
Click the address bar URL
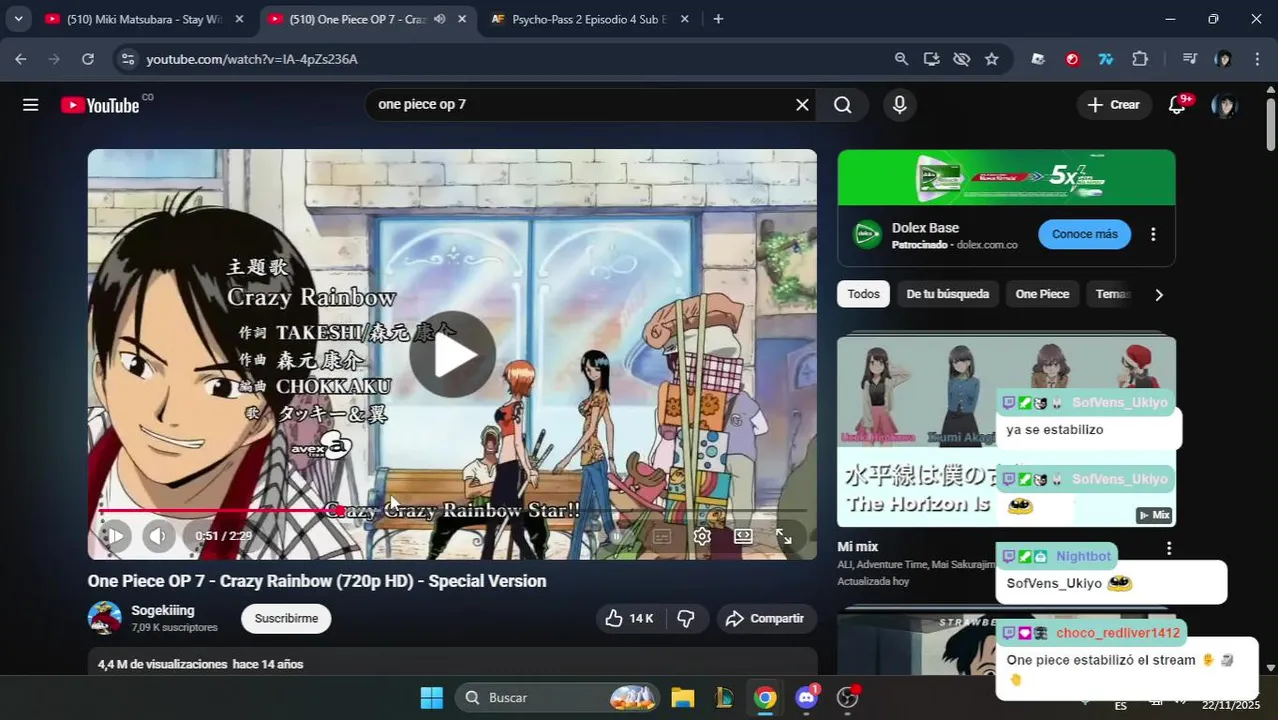tap(252, 59)
